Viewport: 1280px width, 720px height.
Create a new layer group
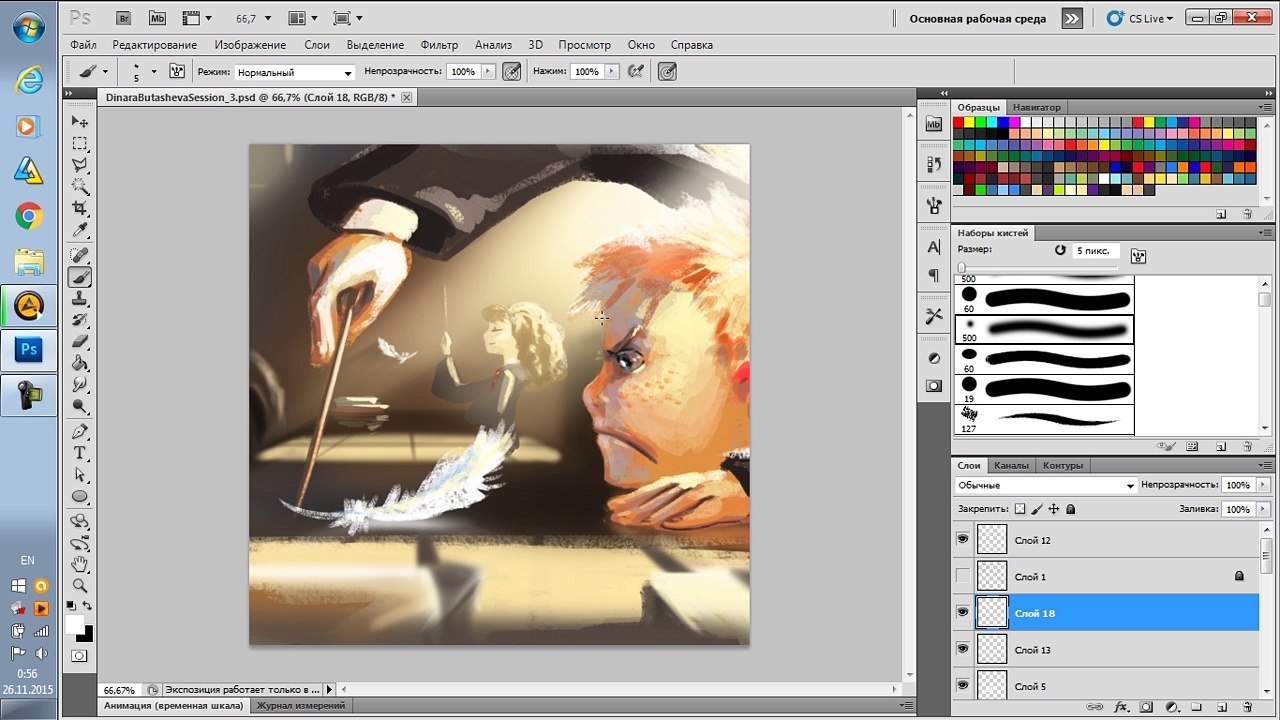point(1196,707)
